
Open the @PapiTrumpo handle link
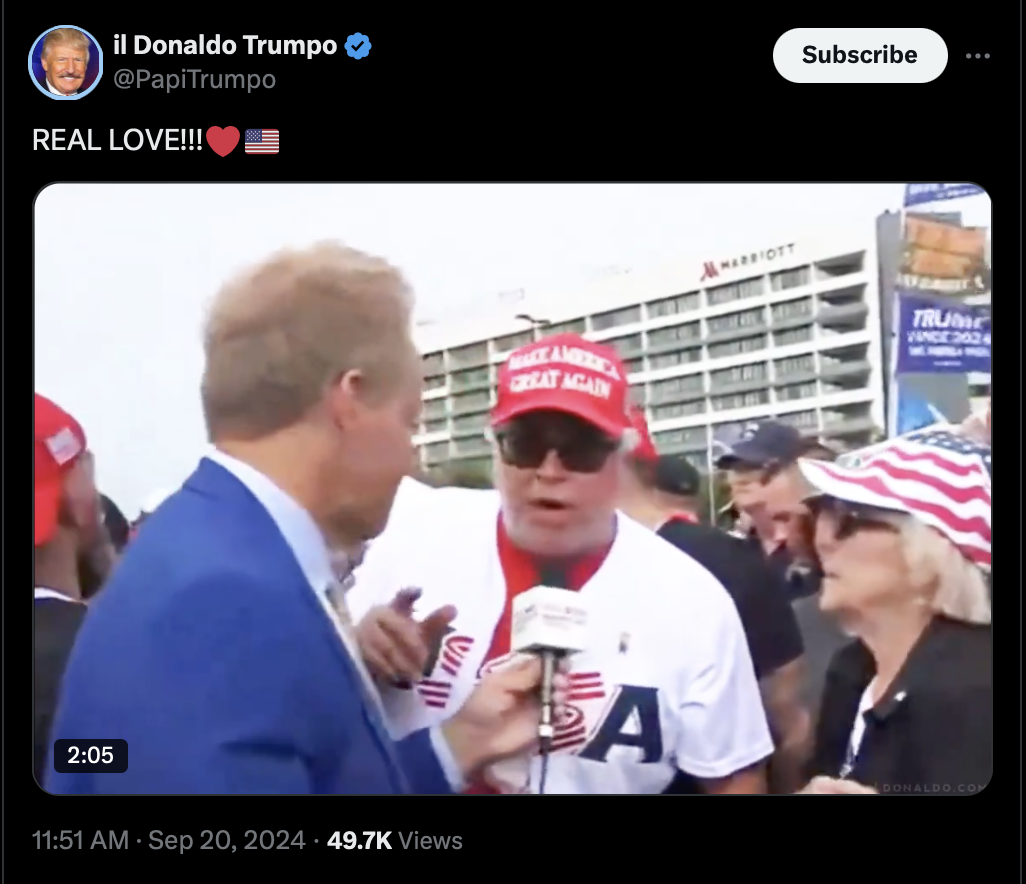tap(194, 79)
